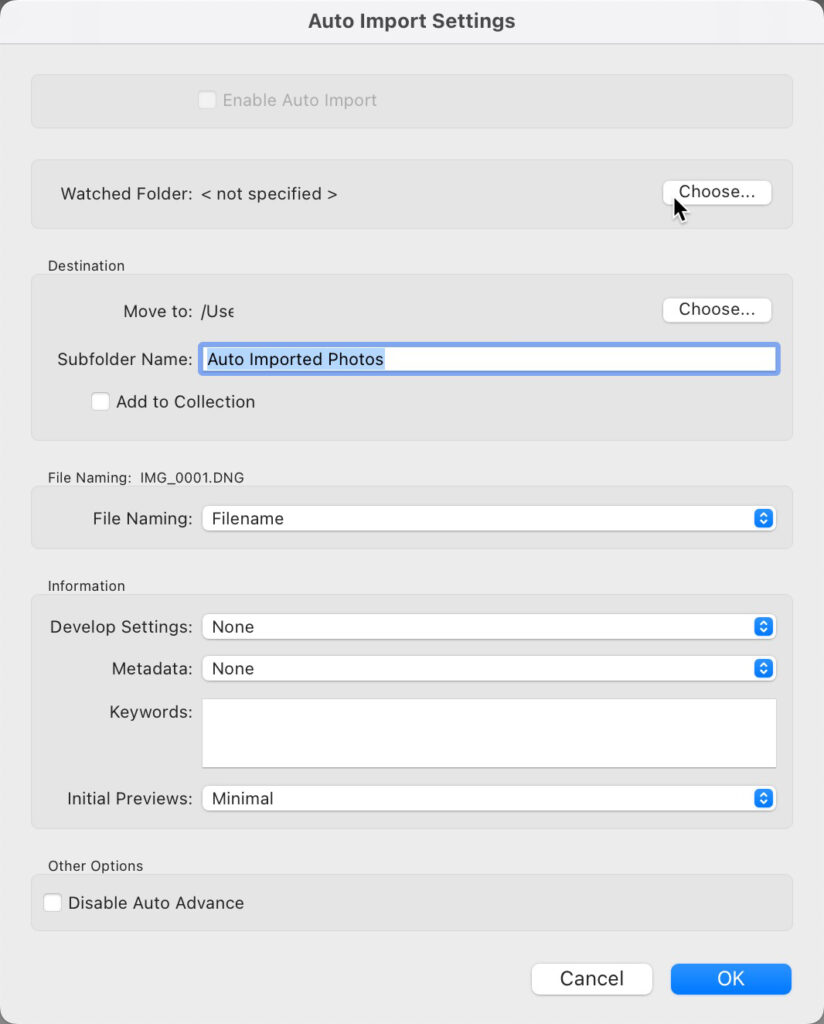This screenshot has width=824, height=1024.
Task: Open the Initial Previews dropdown
Action: pyautogui.click(x=488, y=799)
